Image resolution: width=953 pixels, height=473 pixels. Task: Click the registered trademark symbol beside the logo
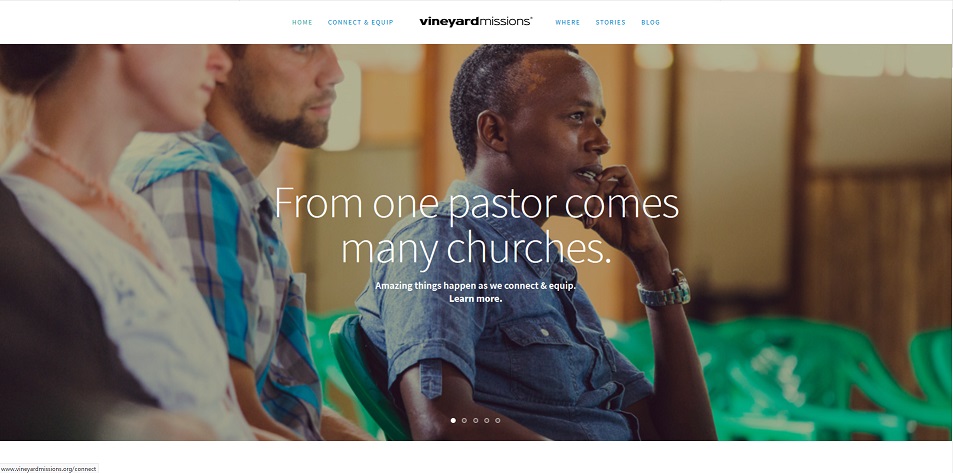click(x=531, y=18)
